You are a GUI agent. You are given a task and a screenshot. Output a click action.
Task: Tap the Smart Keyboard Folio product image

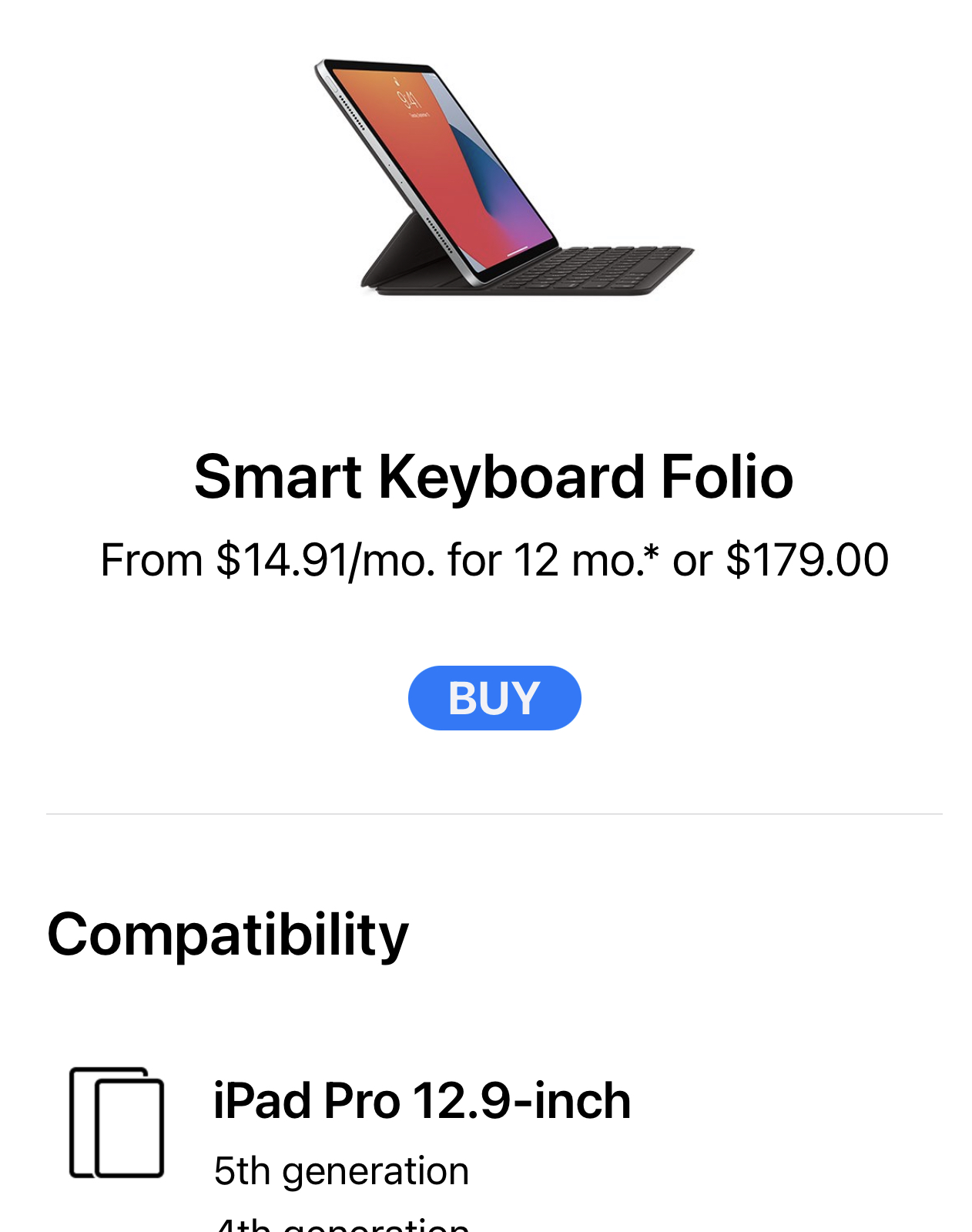(x=504, y=177)
